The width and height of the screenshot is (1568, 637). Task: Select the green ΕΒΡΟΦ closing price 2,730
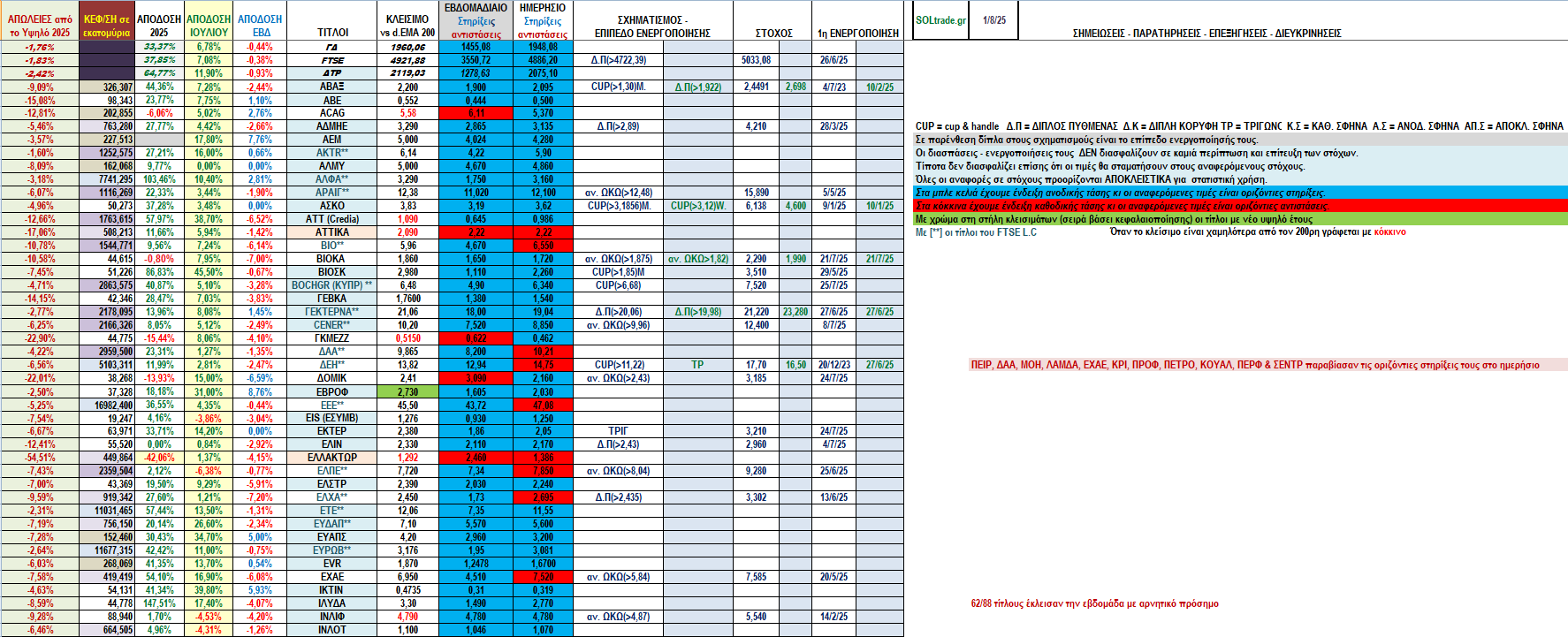407,391
